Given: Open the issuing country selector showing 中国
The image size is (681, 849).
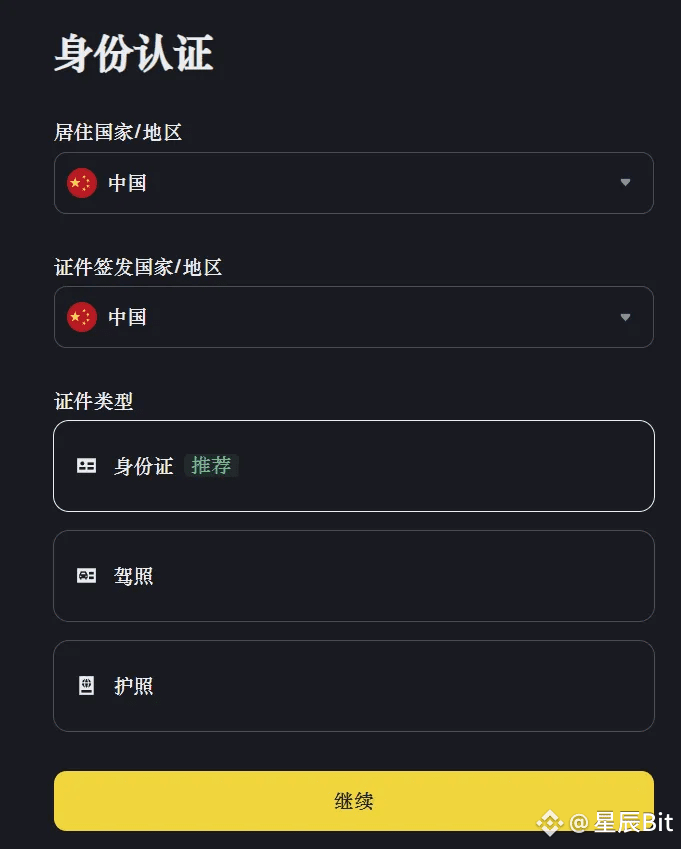Looking at the screenshot, I should coord(353,317).
